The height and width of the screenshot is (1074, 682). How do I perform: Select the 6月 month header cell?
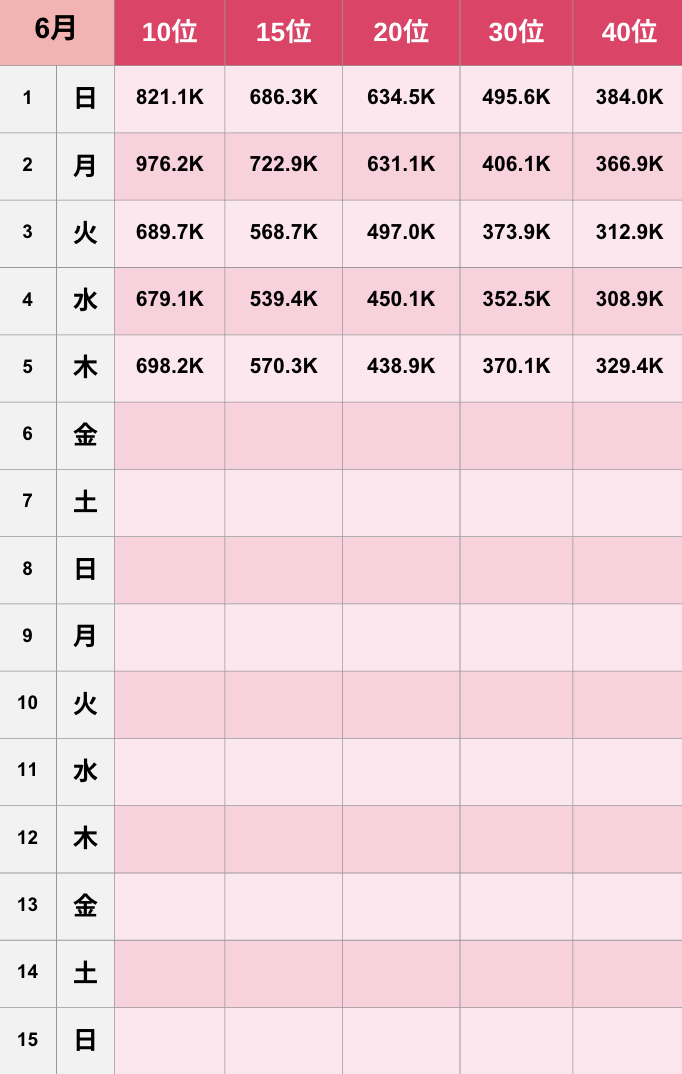(x=57, y=32)
